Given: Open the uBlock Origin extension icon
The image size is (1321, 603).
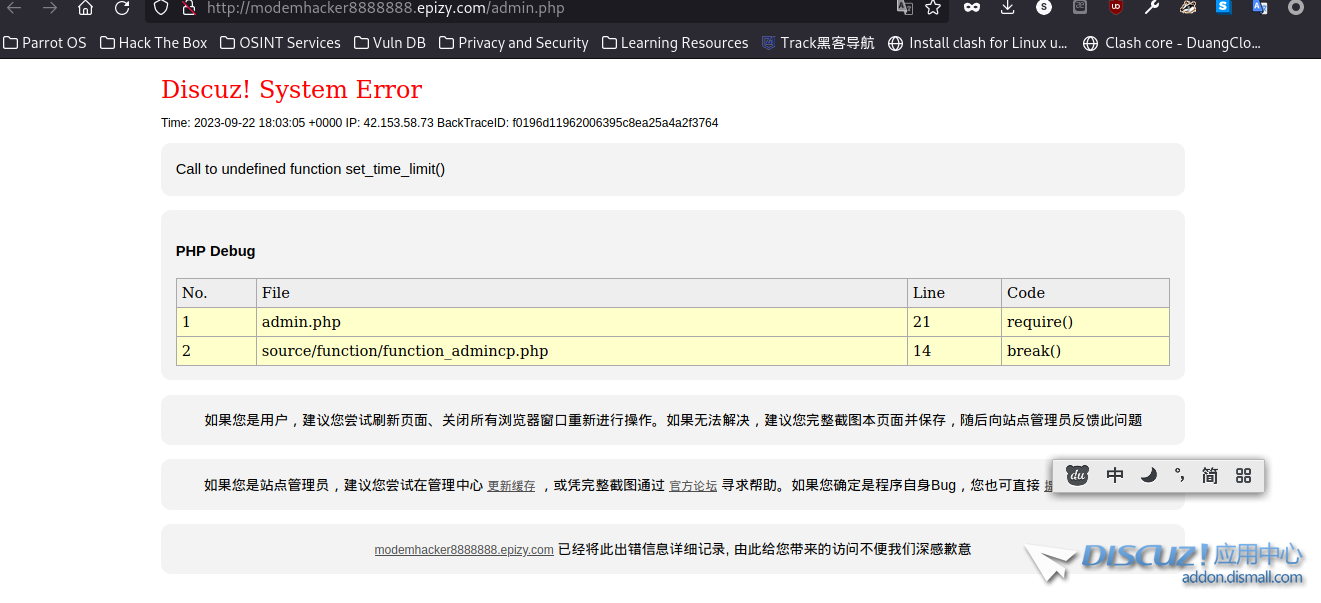Looking at the screenshot, I should [1116, 8].
